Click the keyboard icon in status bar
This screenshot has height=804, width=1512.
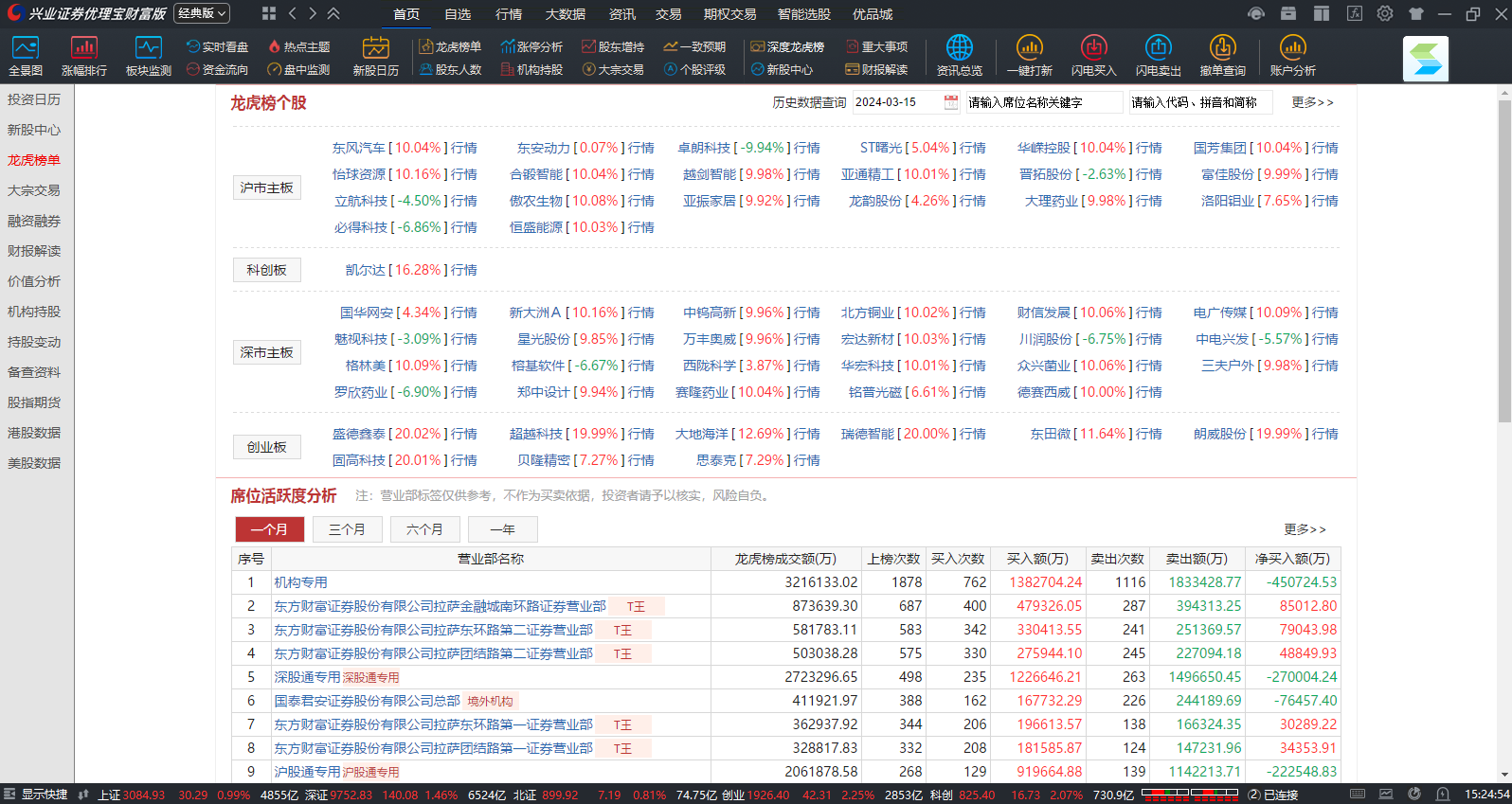[1358, 795]
